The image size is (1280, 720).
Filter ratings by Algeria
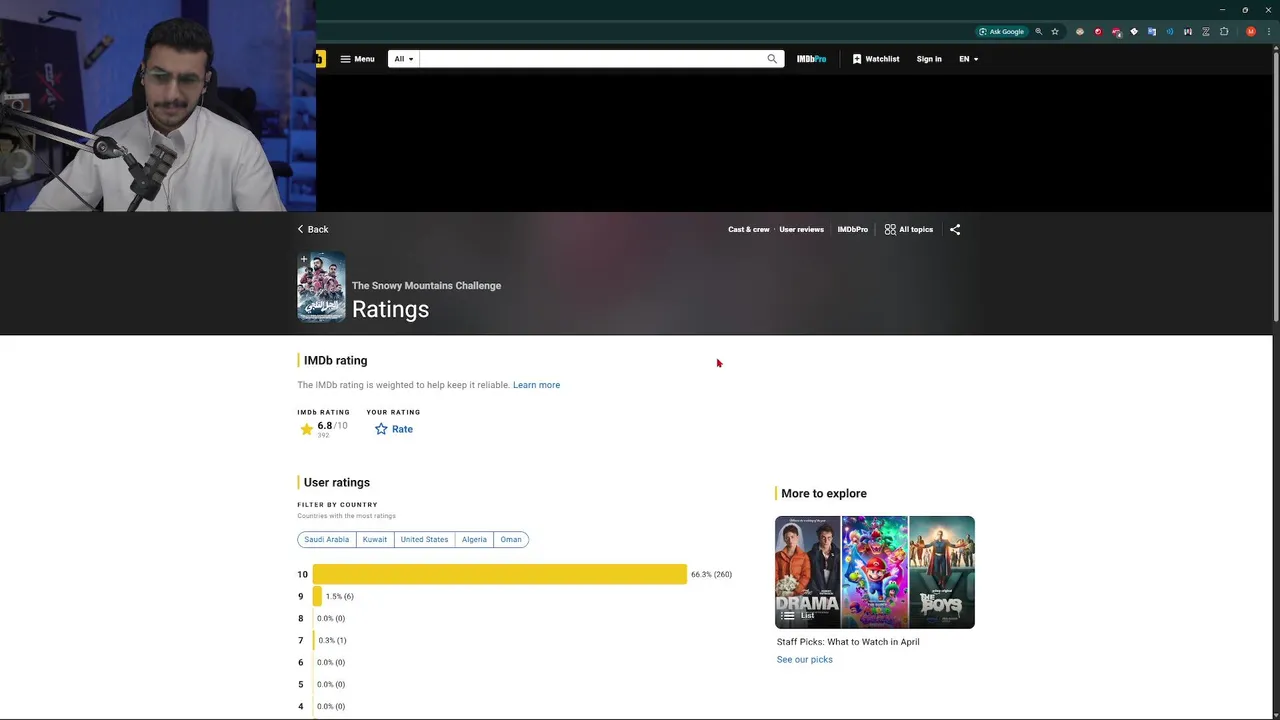(x=474, y=539)
